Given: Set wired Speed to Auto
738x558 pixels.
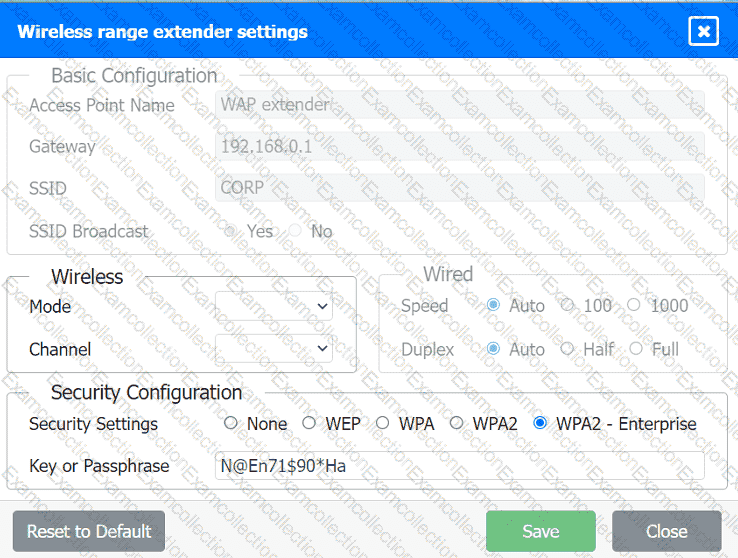Looking at the screenshot, I should click(493, 305).
